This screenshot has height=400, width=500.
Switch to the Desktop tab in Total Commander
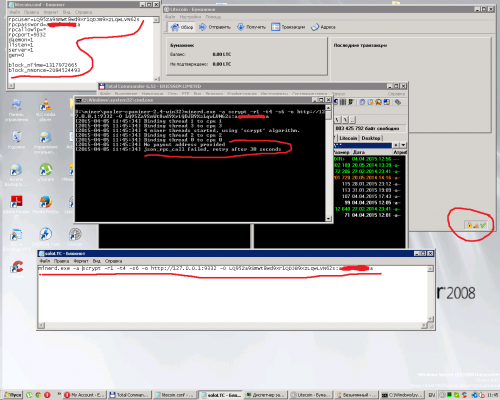point(371,138)
